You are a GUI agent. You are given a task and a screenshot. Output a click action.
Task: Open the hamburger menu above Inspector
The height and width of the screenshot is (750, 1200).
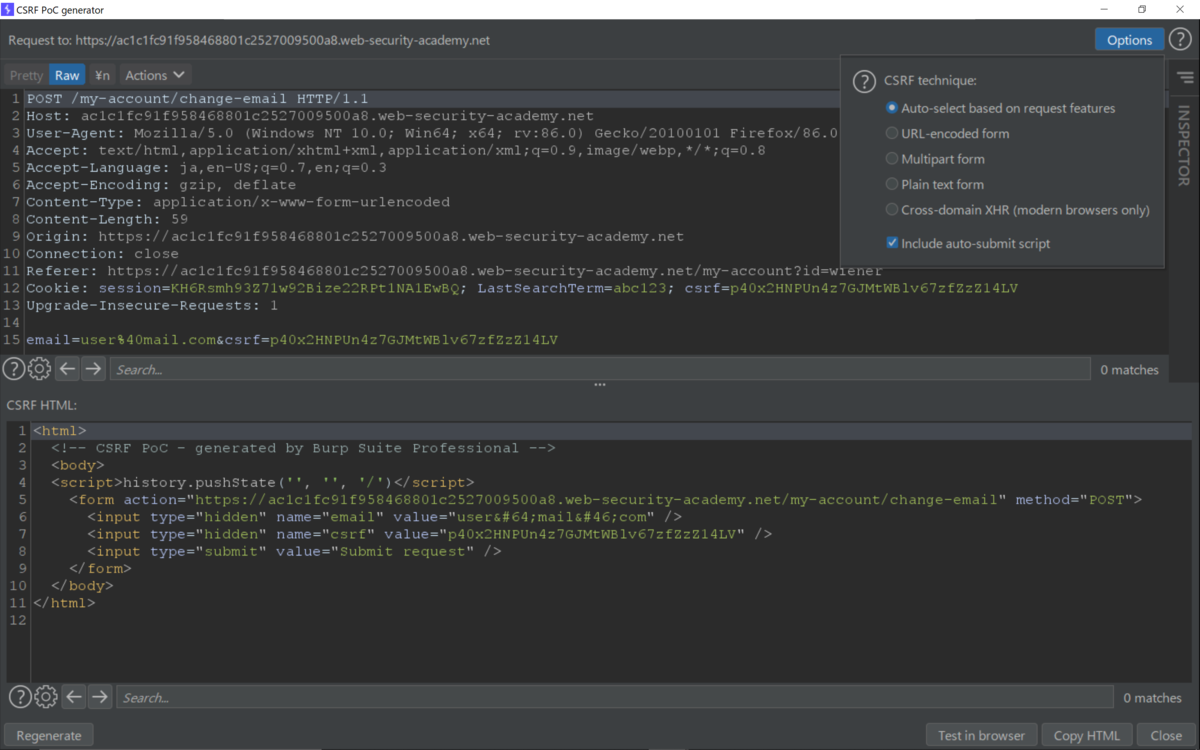pyautogui.click(x=1185, y=77)
